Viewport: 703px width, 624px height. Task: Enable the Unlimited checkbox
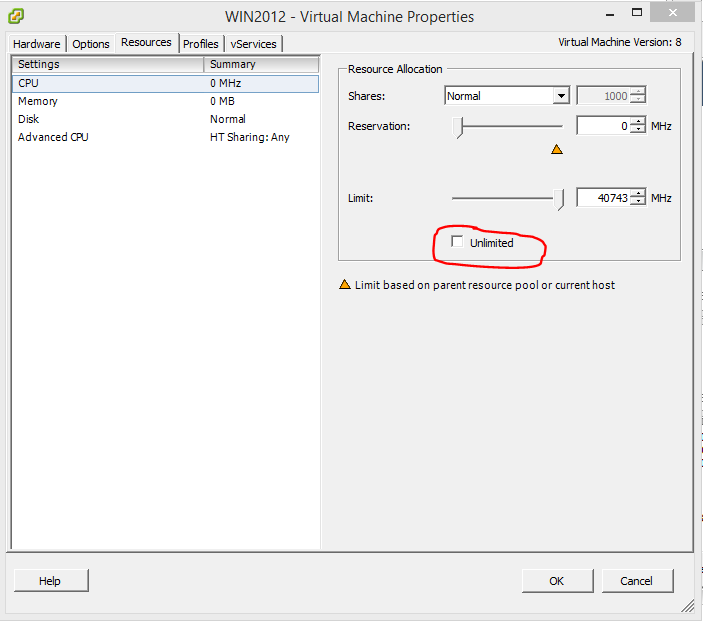tap(458, 242)
